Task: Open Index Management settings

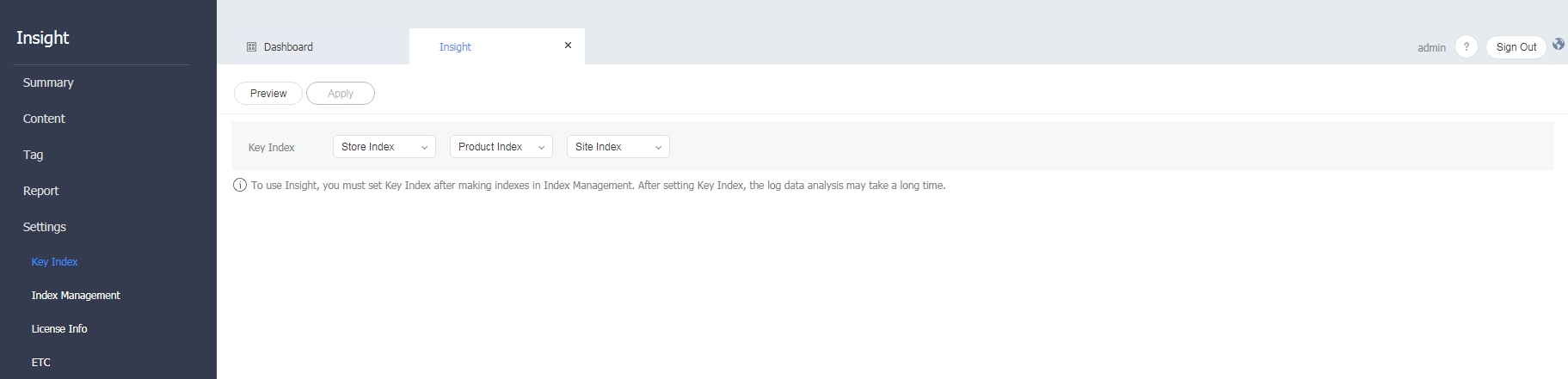Action: [76, 296]
